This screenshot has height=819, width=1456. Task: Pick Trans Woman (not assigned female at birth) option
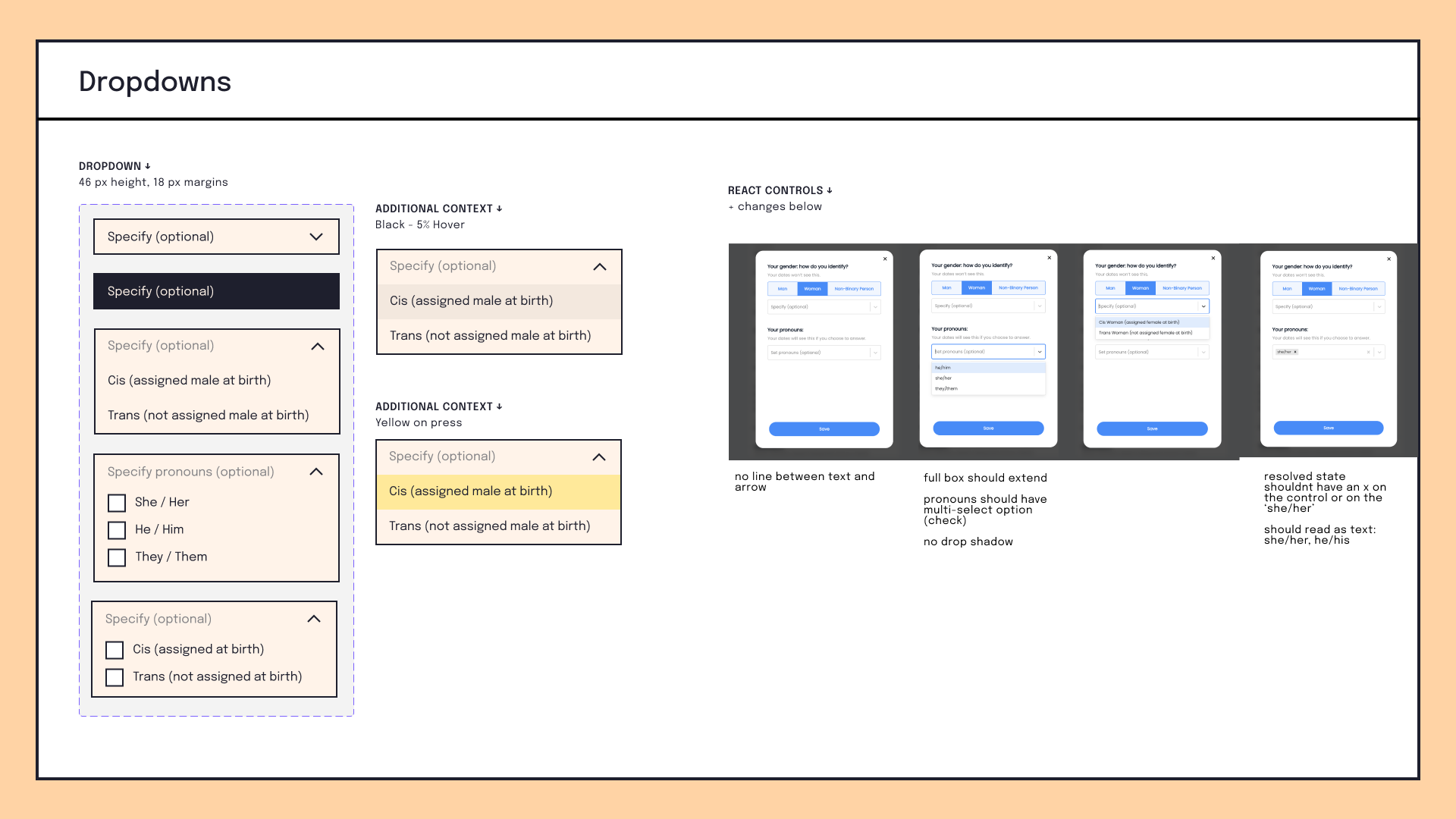1152,332
